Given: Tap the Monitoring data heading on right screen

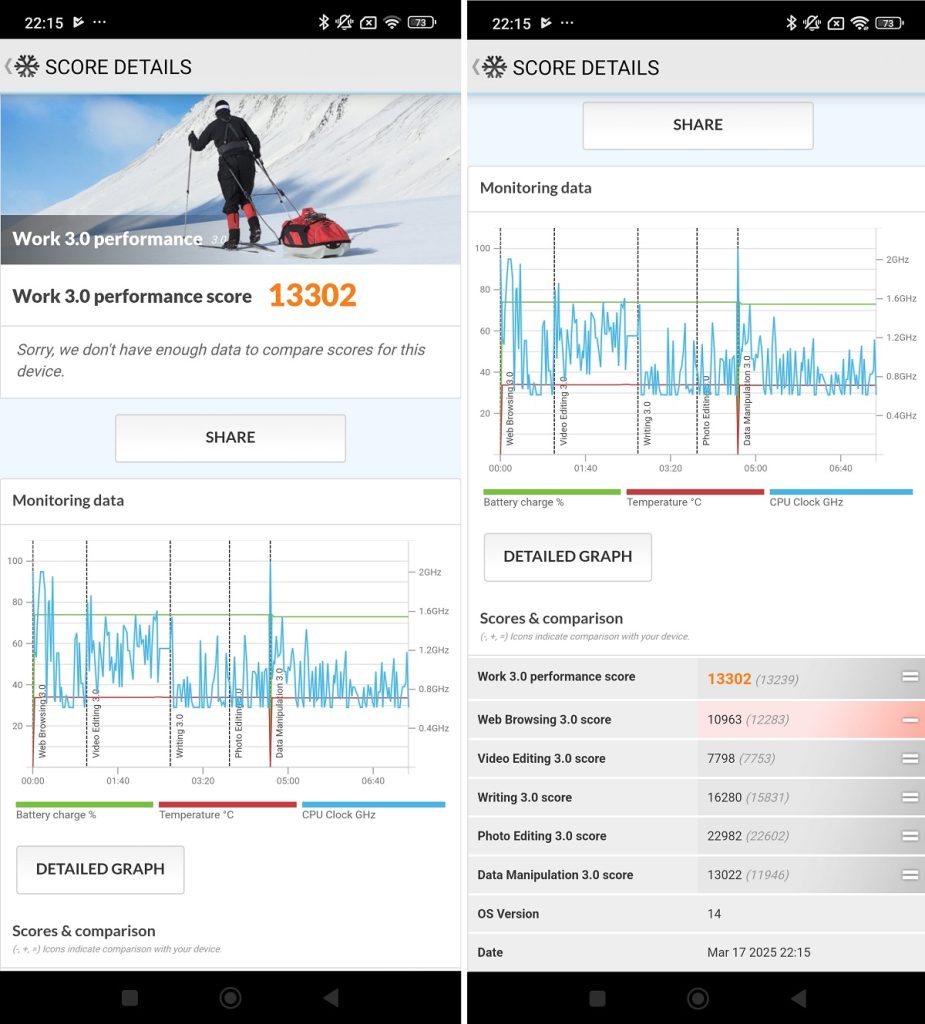Looking at the screenshot, I should tap(536, 188).
